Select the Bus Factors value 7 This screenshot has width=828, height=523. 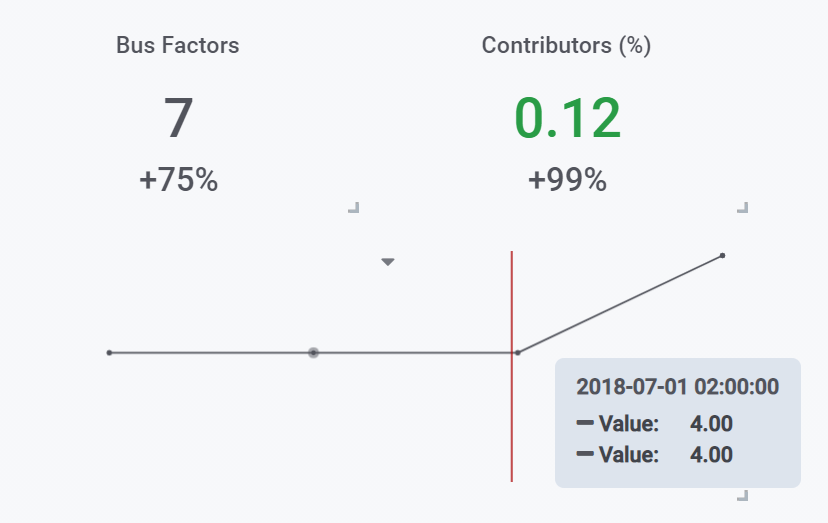point(178,118)
